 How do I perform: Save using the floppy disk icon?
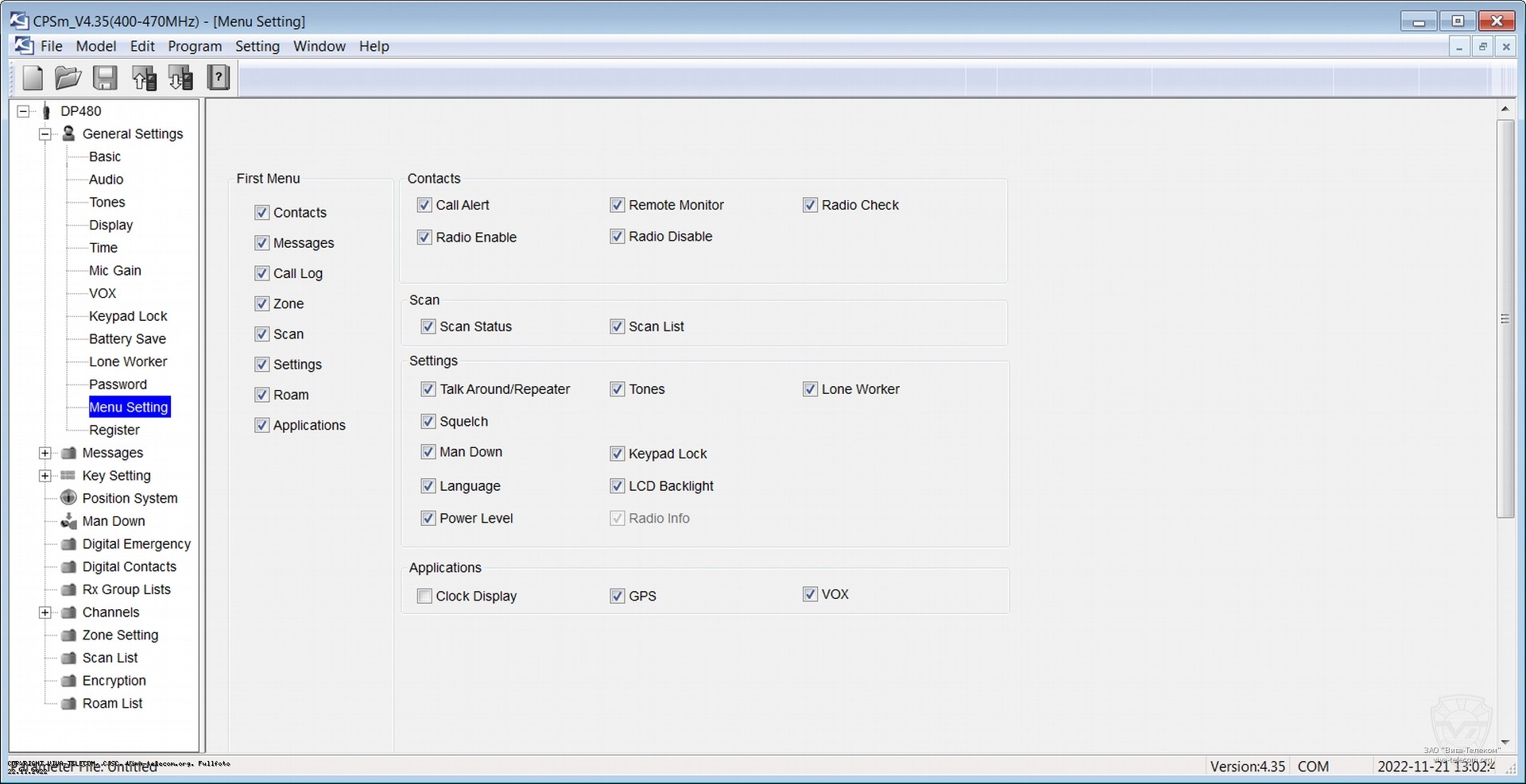click(105, 78)
